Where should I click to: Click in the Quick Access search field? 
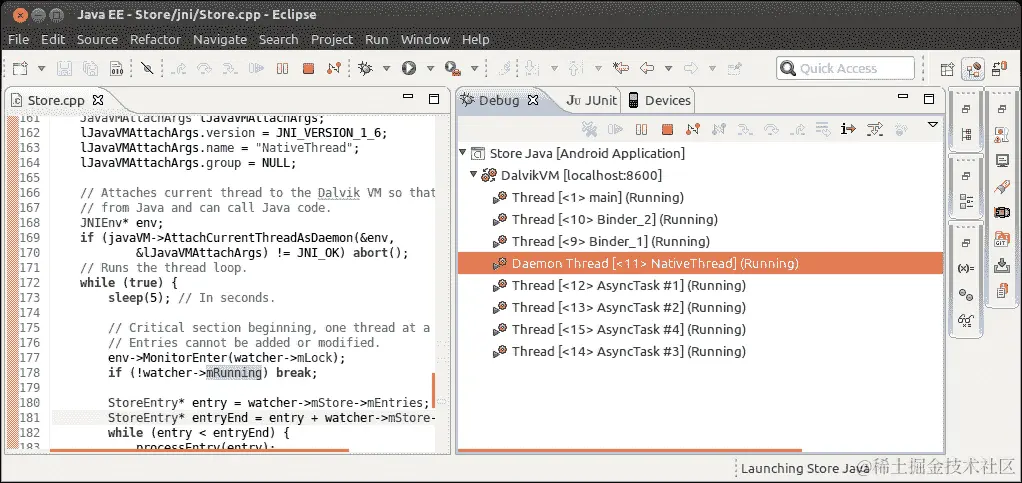click(x=845, y=68)
